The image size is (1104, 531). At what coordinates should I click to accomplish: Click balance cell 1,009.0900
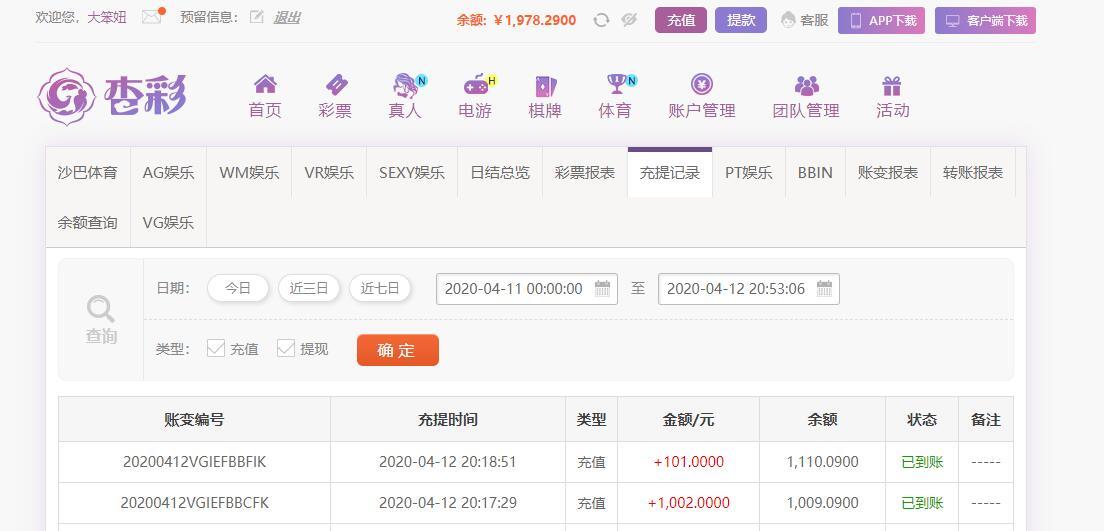point(822,503)
